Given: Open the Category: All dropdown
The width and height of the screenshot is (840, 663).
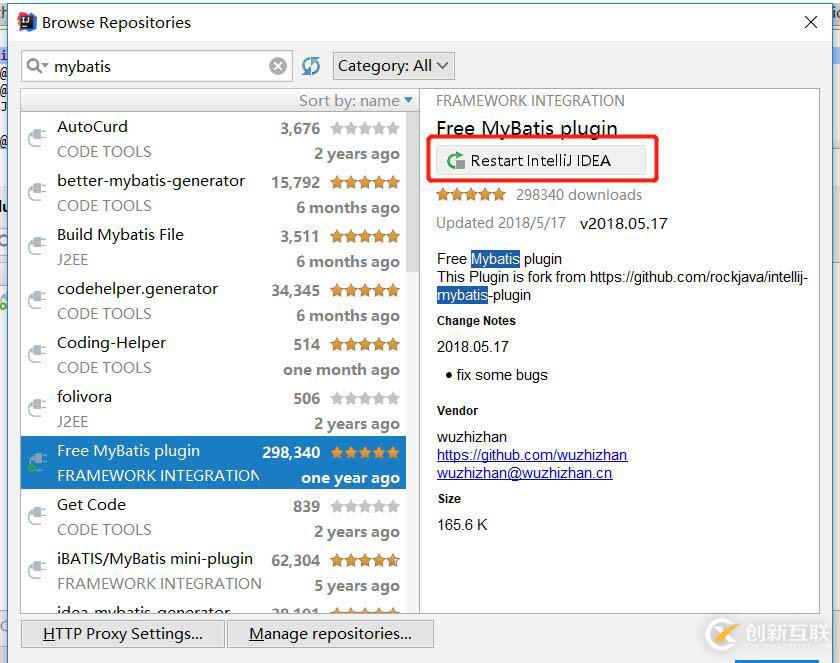Looking at the screenshot, I should pos(393,66).
